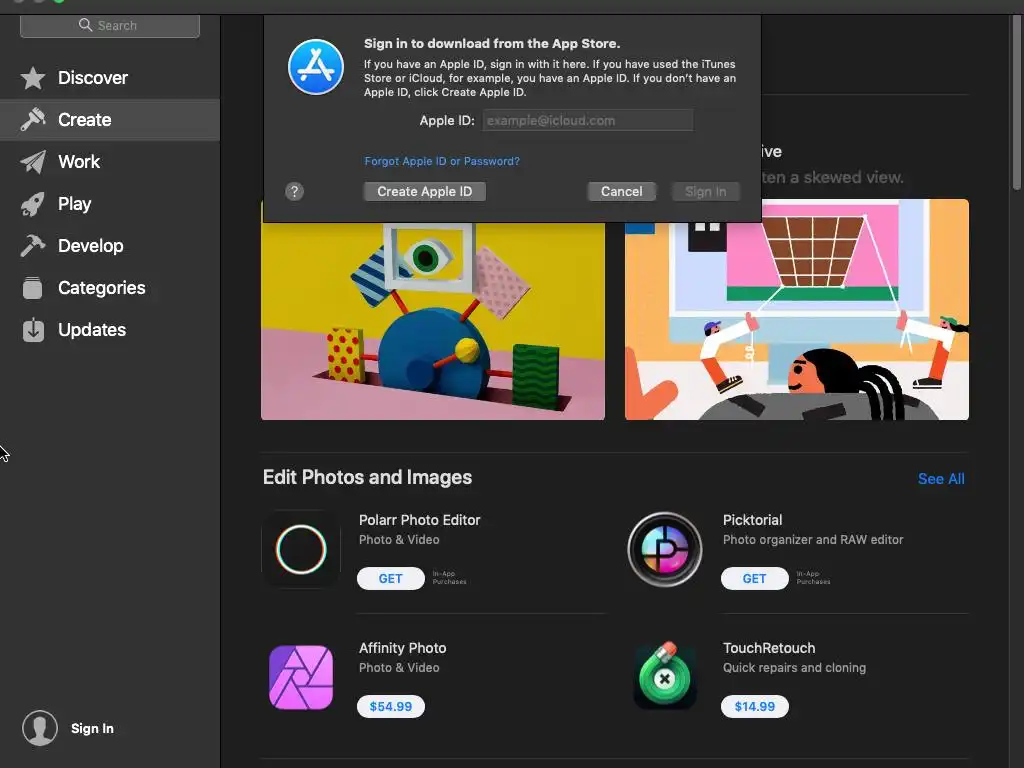This screenshot has height=768, width=1024.
Task: Click the TouchRetouch app icon
Action: [665, 676]
